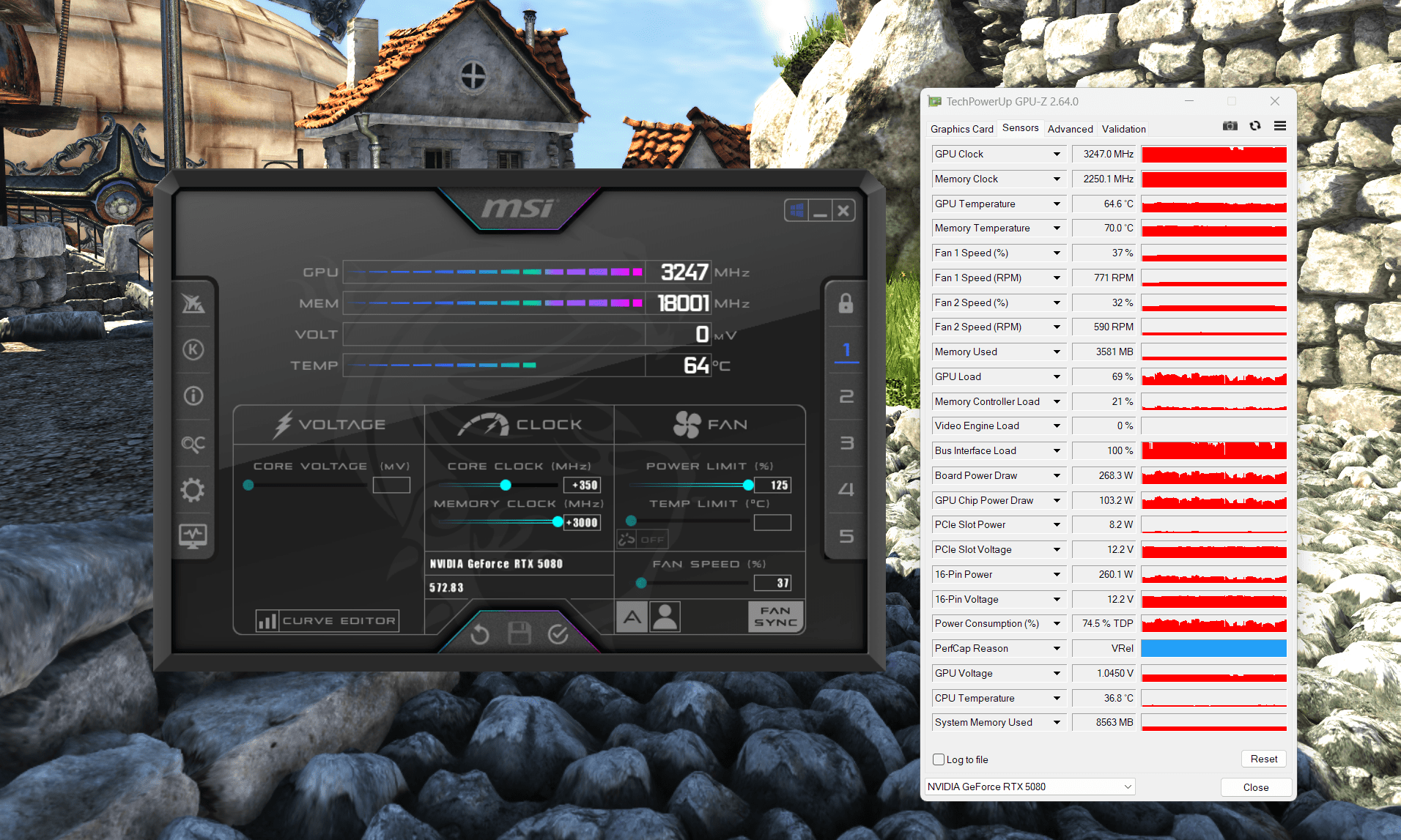Refresh GPU-Z sensors
The height and width of the screenshot is (840, 1401).
tap(1255, 126)
